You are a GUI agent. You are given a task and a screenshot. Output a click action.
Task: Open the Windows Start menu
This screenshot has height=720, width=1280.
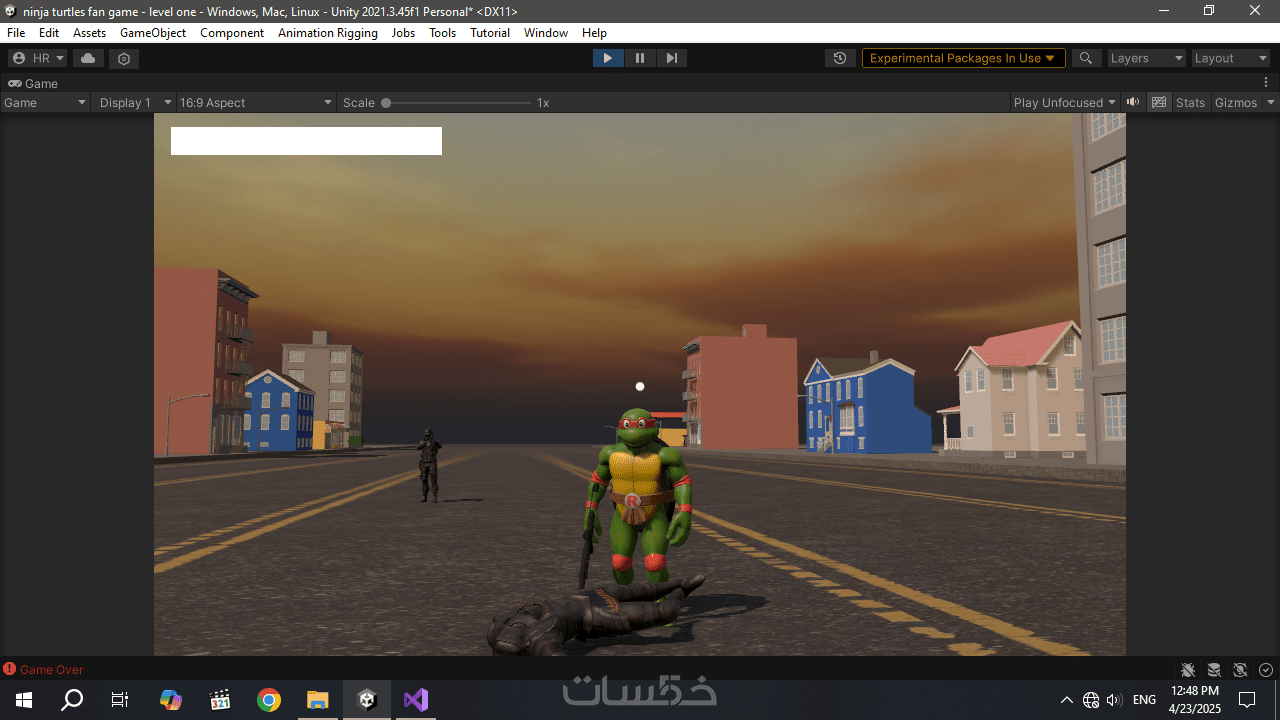tap(24, 700)
